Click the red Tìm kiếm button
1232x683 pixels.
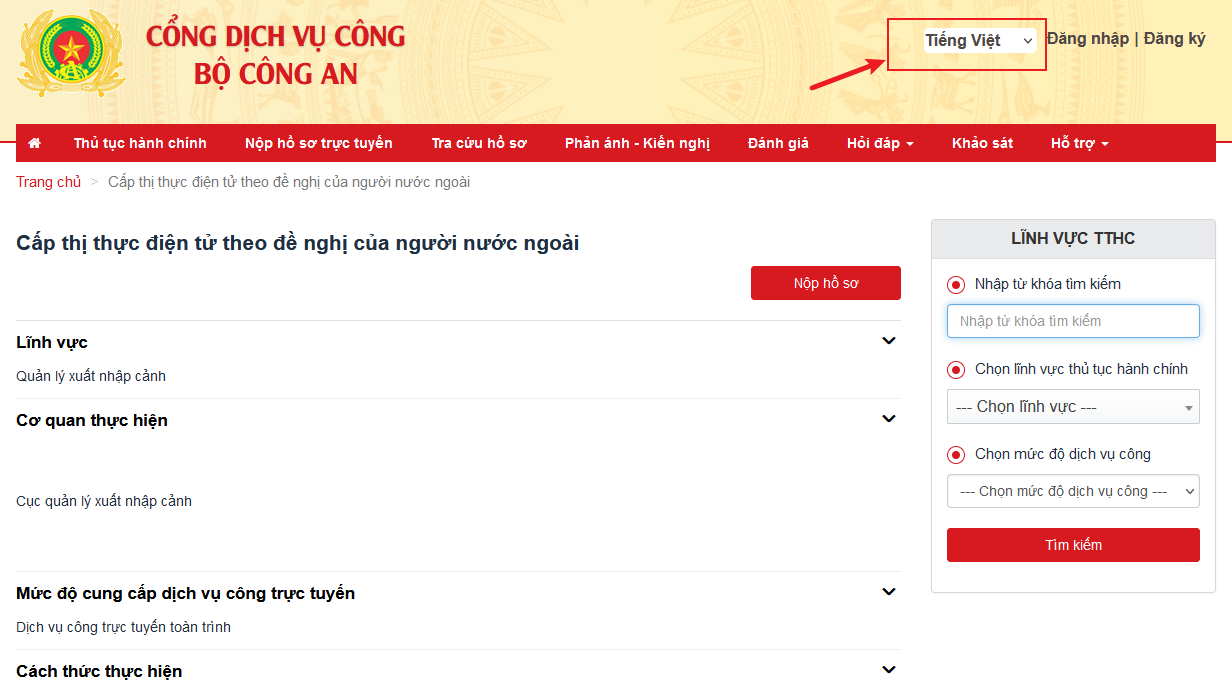tap(1073, 545)
